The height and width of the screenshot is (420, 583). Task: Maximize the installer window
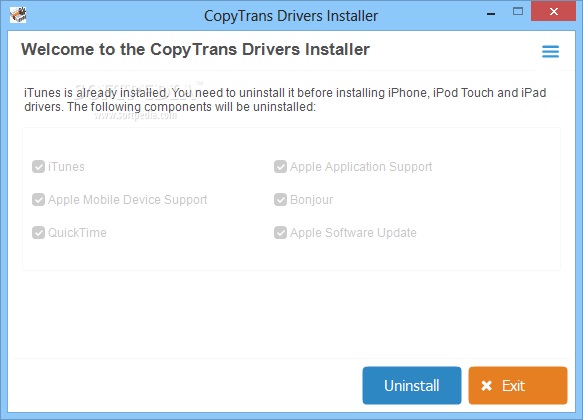[518, 12]
